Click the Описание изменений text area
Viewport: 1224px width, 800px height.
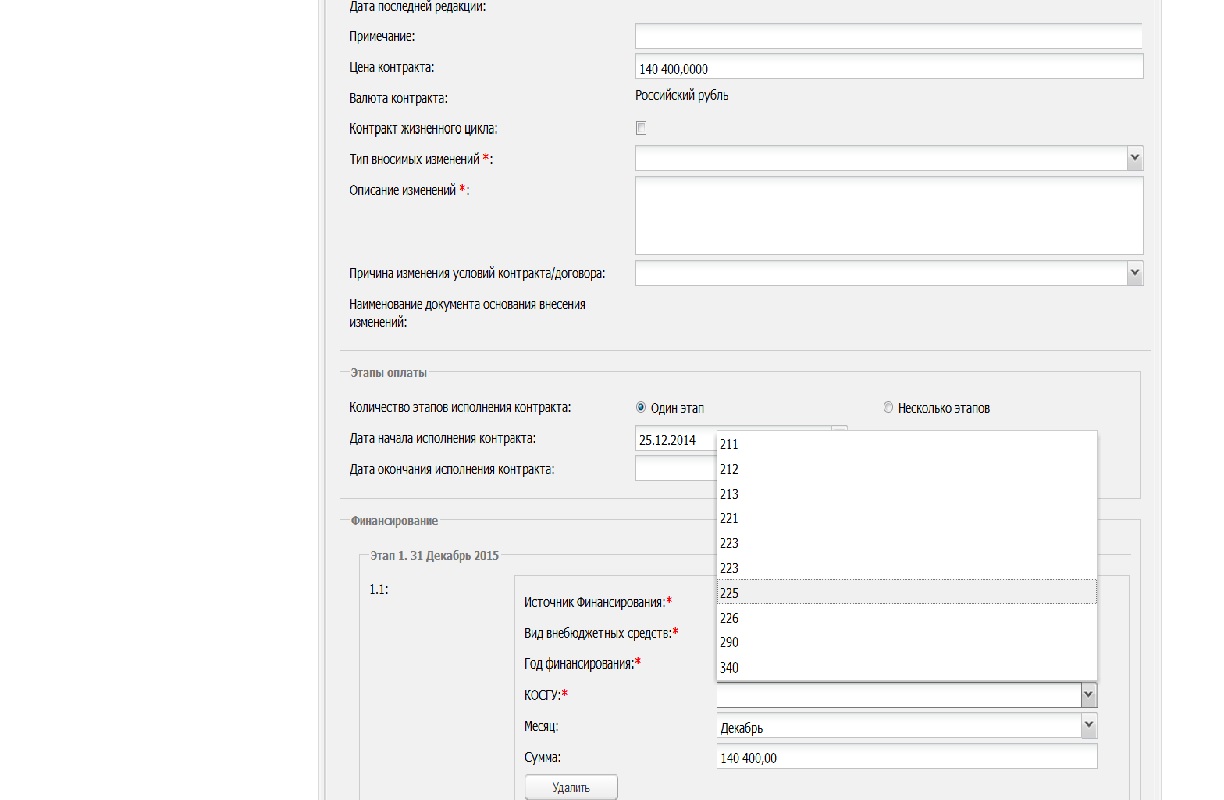[889, 216]
